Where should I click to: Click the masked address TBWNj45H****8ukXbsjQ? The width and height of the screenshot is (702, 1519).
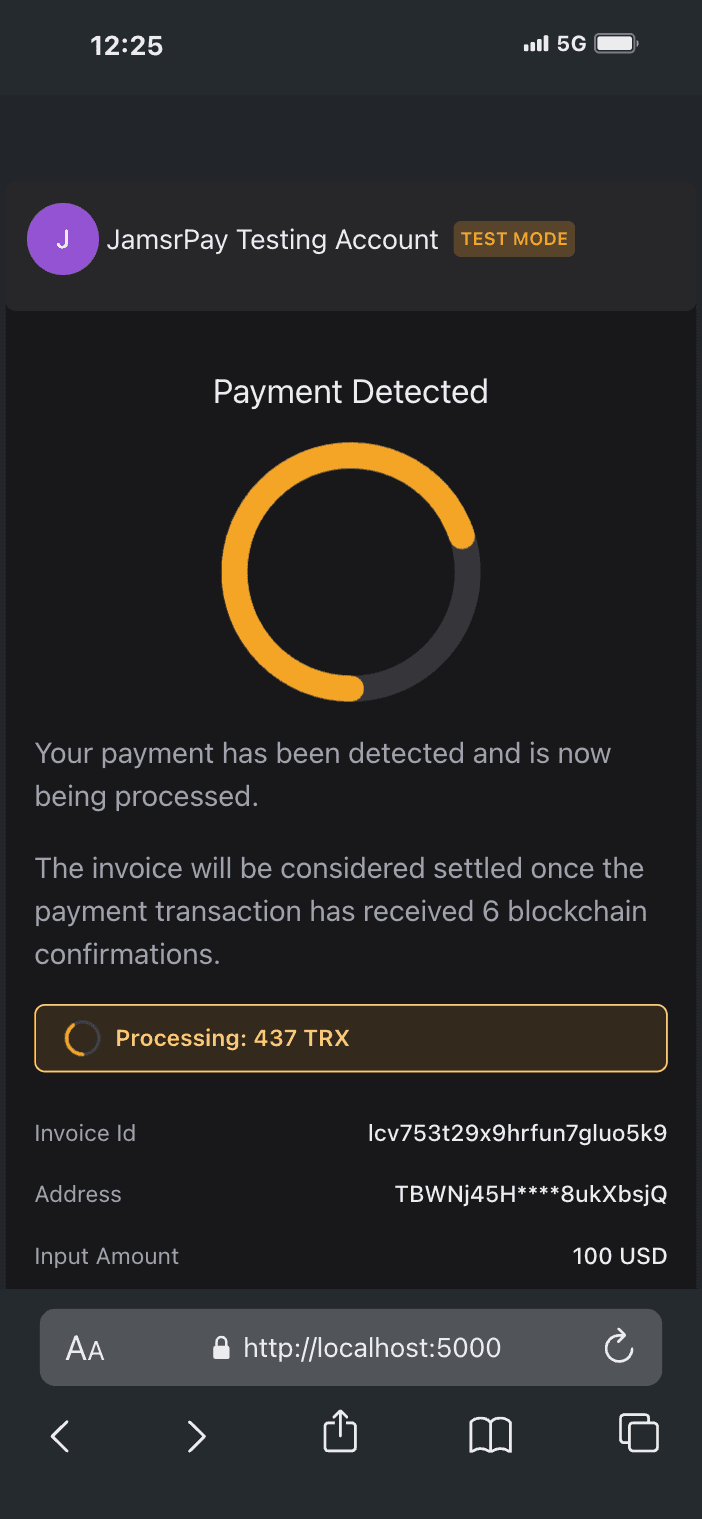531,1194
